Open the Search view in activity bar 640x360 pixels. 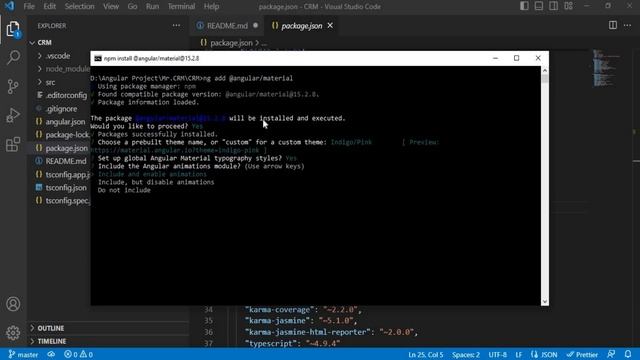pos(13,58)
